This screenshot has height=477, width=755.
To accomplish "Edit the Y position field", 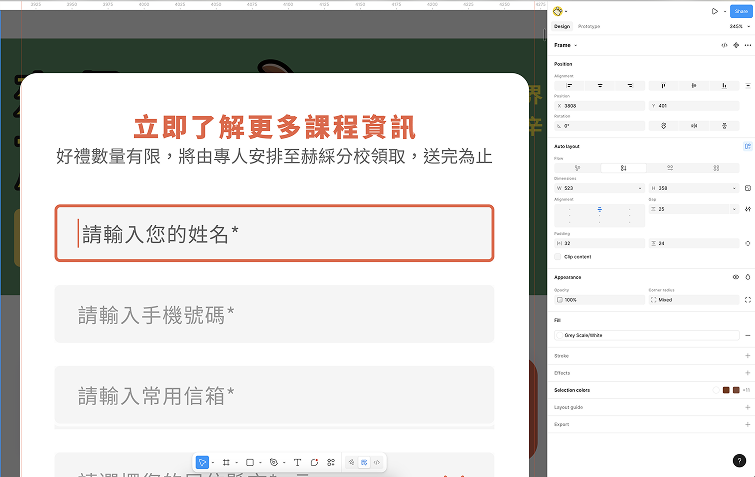I will [694, 106].
